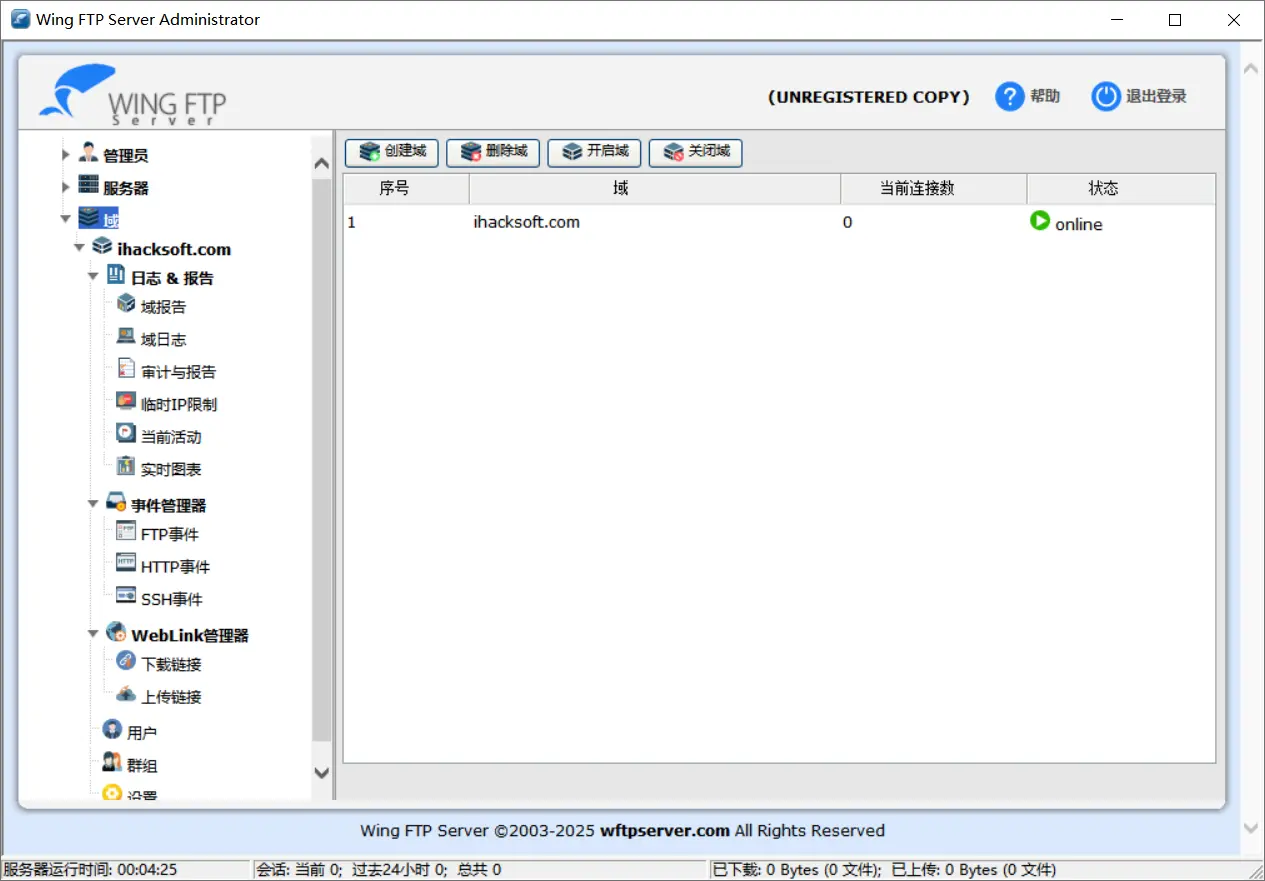Screen dimensions: 1265x881
Task: Select 审计与报告 tree item label
Action: pos(178,372)
